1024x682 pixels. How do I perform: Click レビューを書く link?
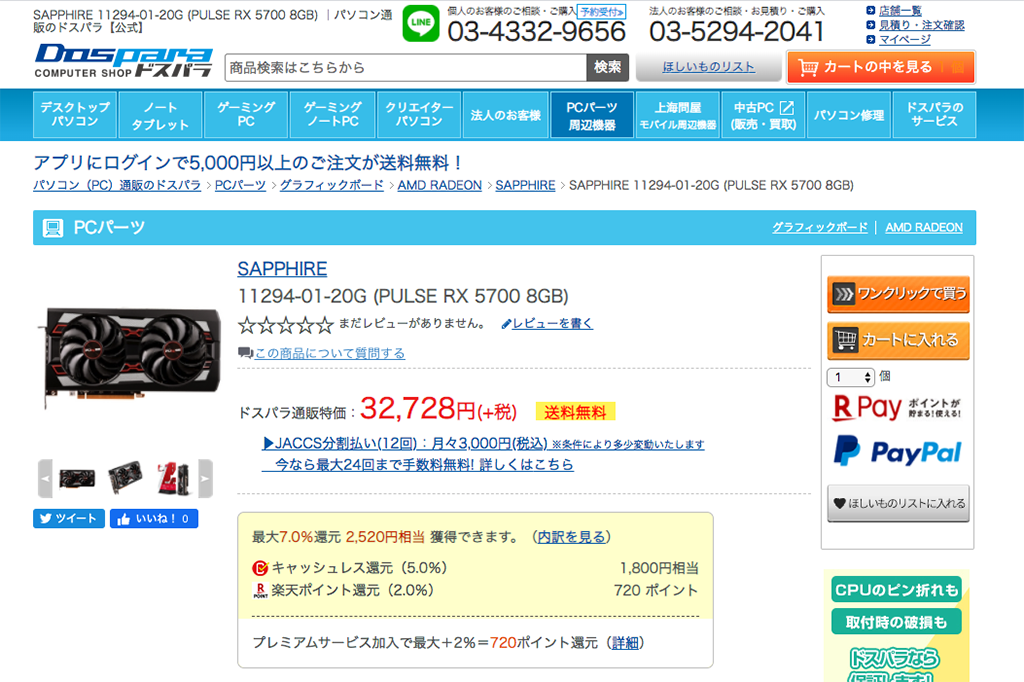click(x=552, y=323)
